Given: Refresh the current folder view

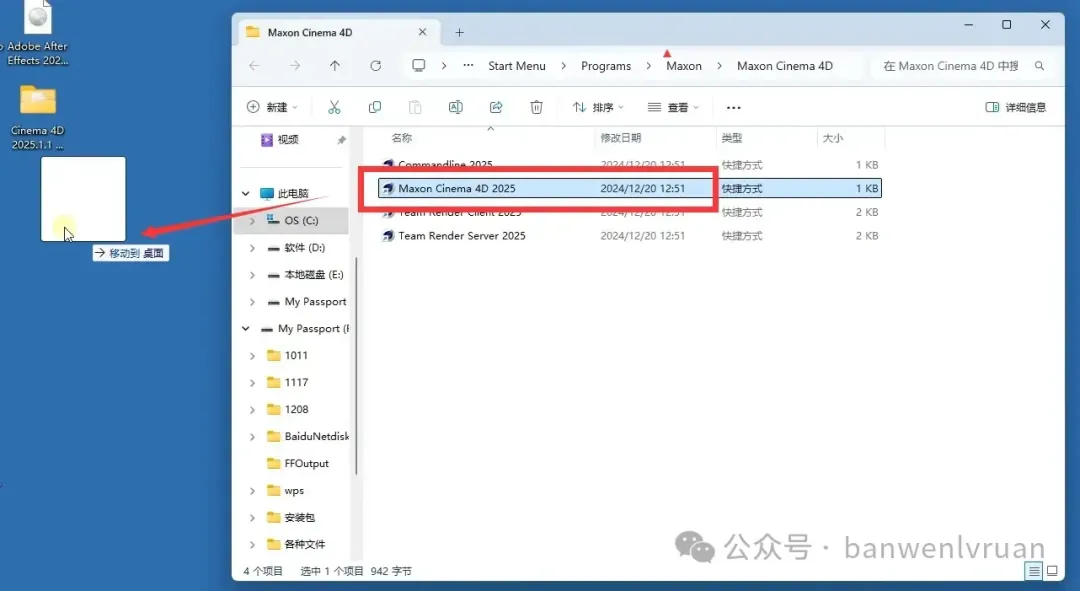Looking at the screenshot, I should 375,66.
